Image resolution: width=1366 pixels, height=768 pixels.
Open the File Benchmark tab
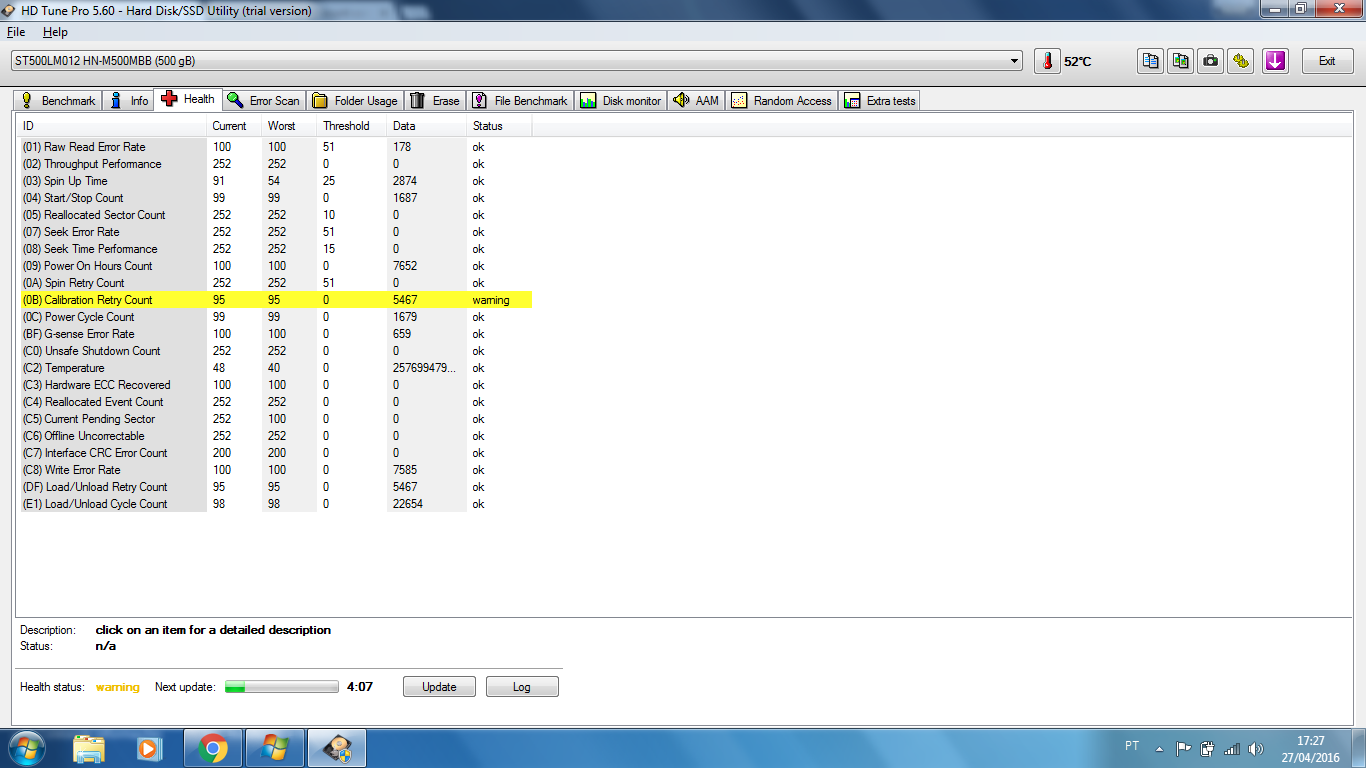520,100
